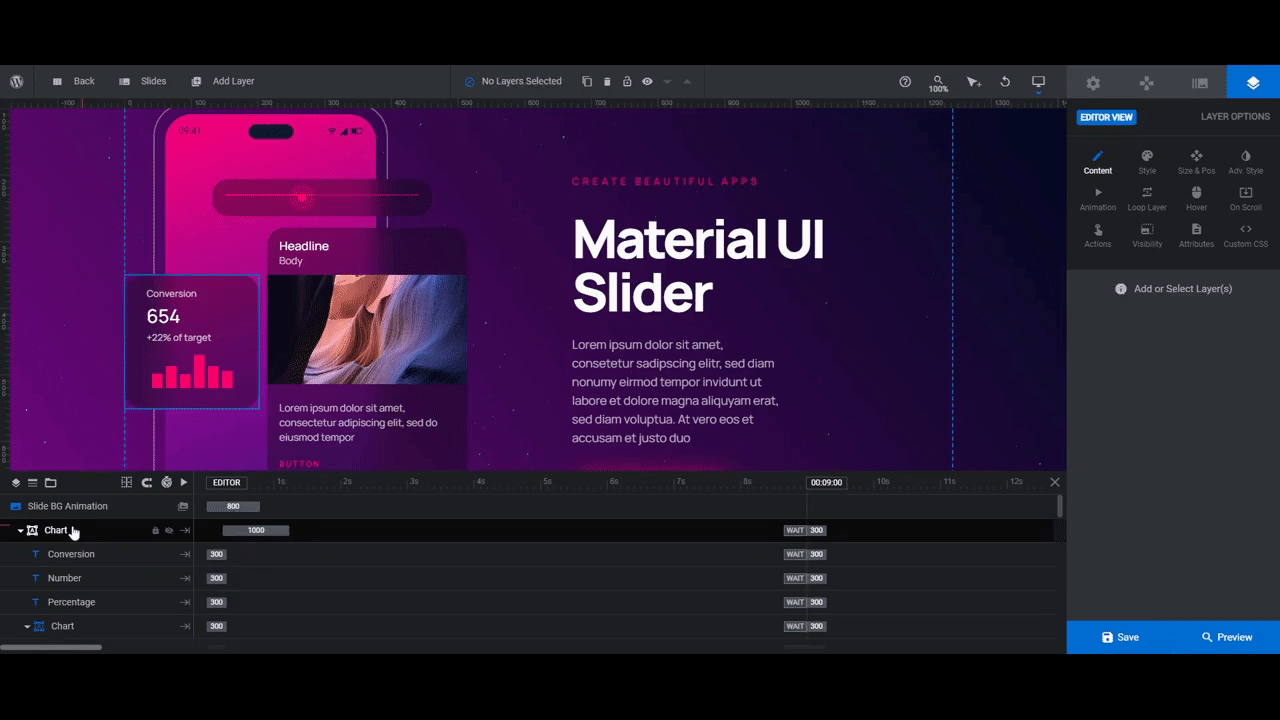Open the desktop device view selector
Screen dimensions: 1280x720
[x=1038, y=82]
